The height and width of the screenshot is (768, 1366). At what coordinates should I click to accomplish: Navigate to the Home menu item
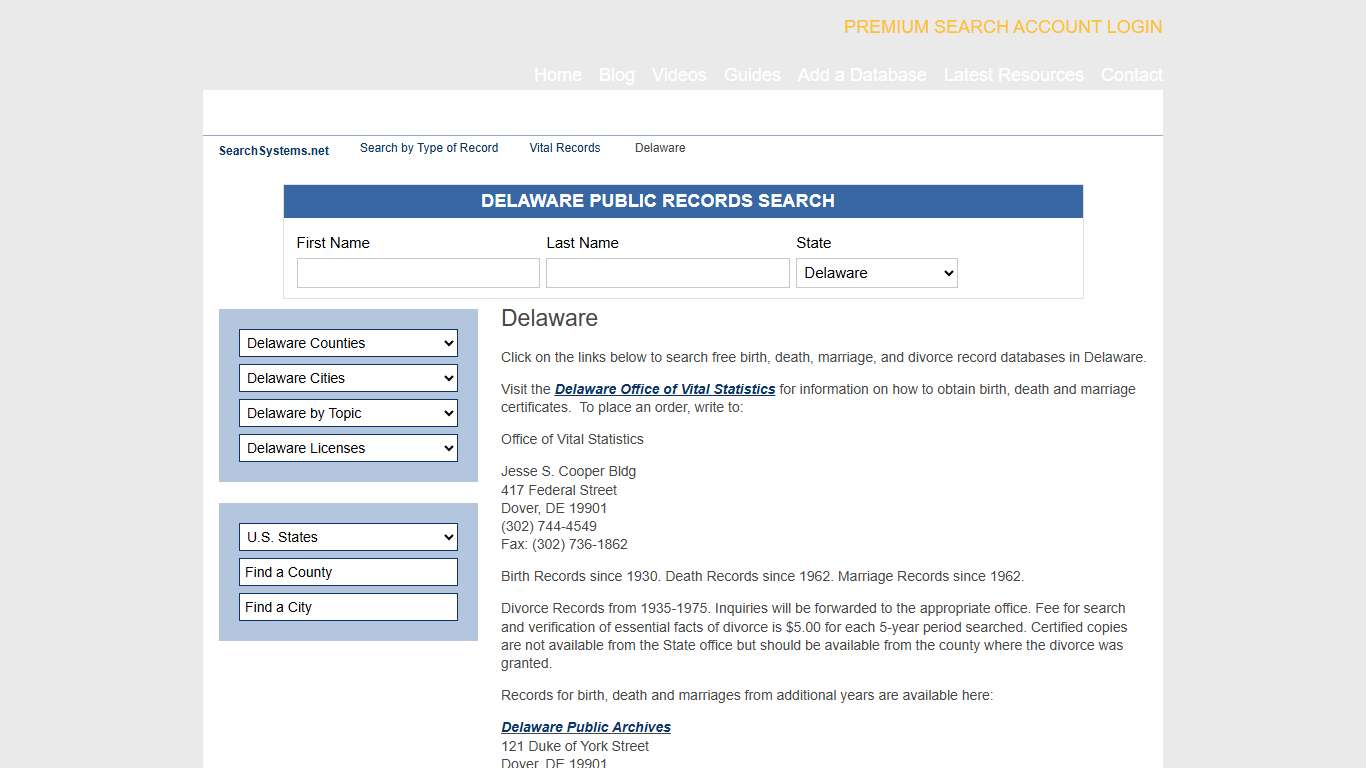(557, 75)
